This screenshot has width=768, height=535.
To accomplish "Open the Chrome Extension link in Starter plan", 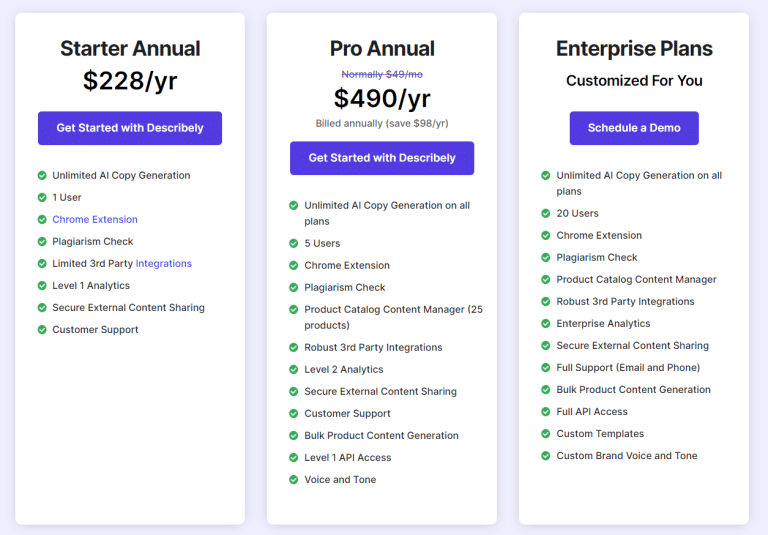I will [95, 219].
